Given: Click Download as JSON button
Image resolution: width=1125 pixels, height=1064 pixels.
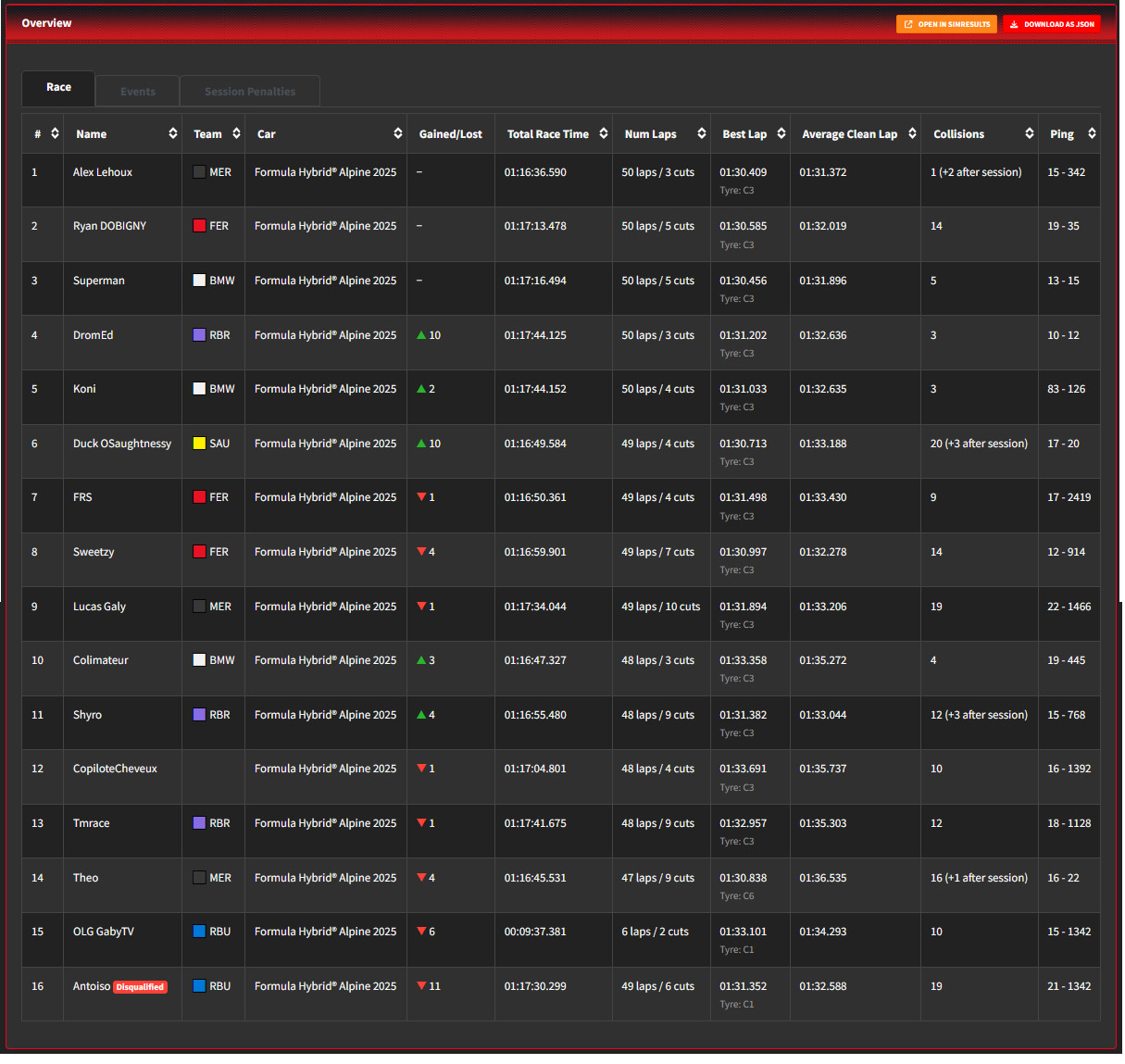Looking at the screenshot, I should tap(1052, 24).
